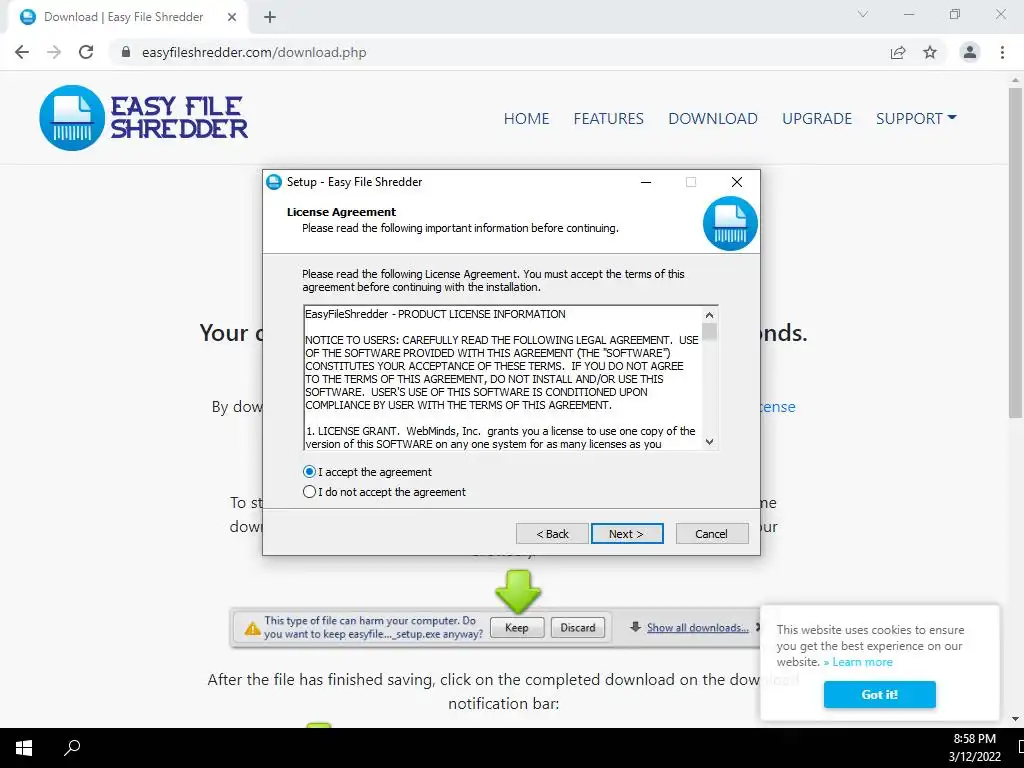The image size is (1024, 768).
Task: Open the FEATURES nav item
Action: point(609,118)
